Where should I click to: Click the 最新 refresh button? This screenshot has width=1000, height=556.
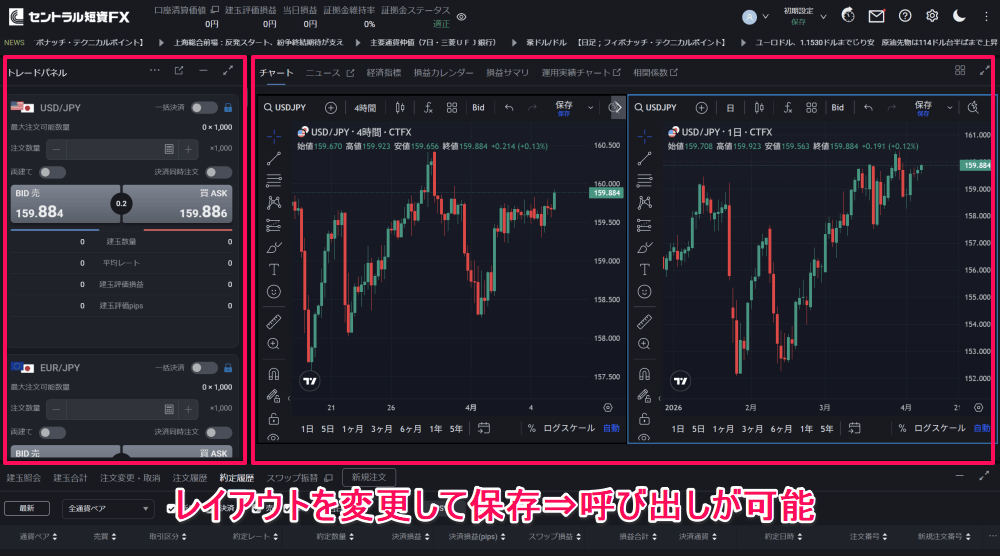(x=27, y=508)
